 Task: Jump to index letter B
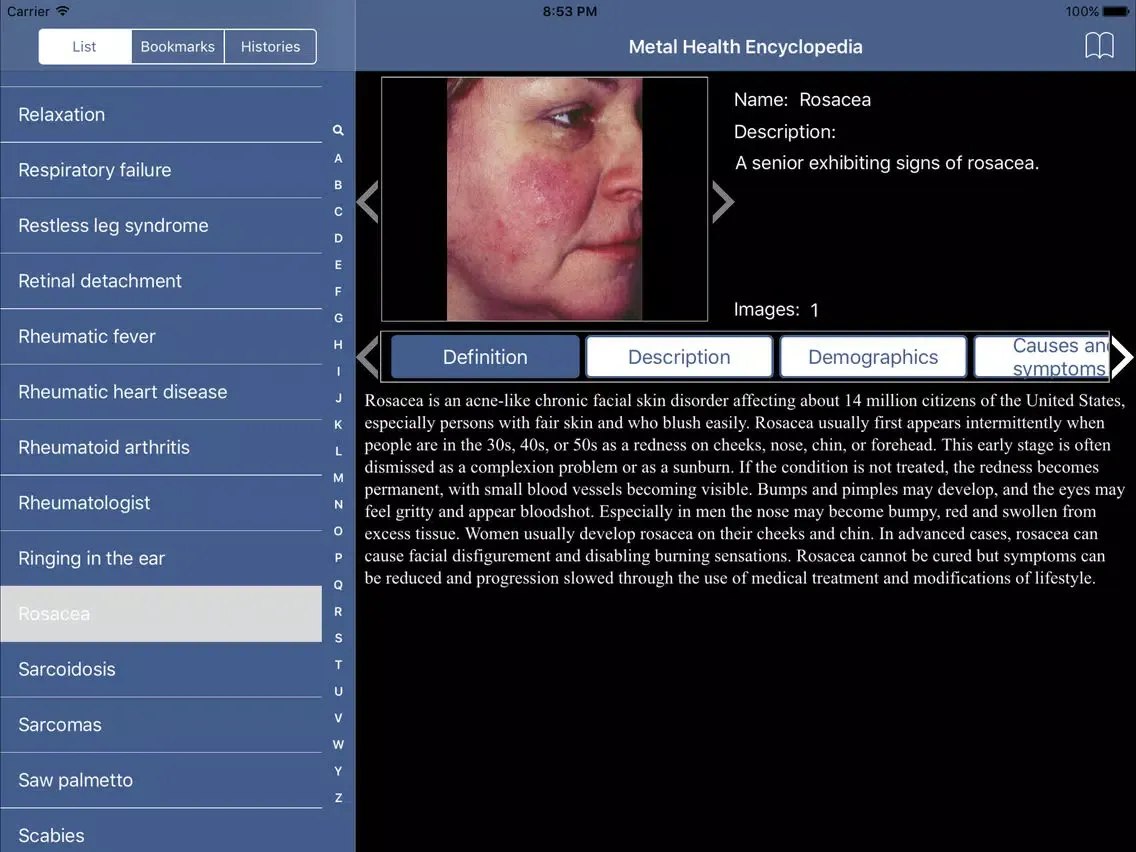[338, 185]
